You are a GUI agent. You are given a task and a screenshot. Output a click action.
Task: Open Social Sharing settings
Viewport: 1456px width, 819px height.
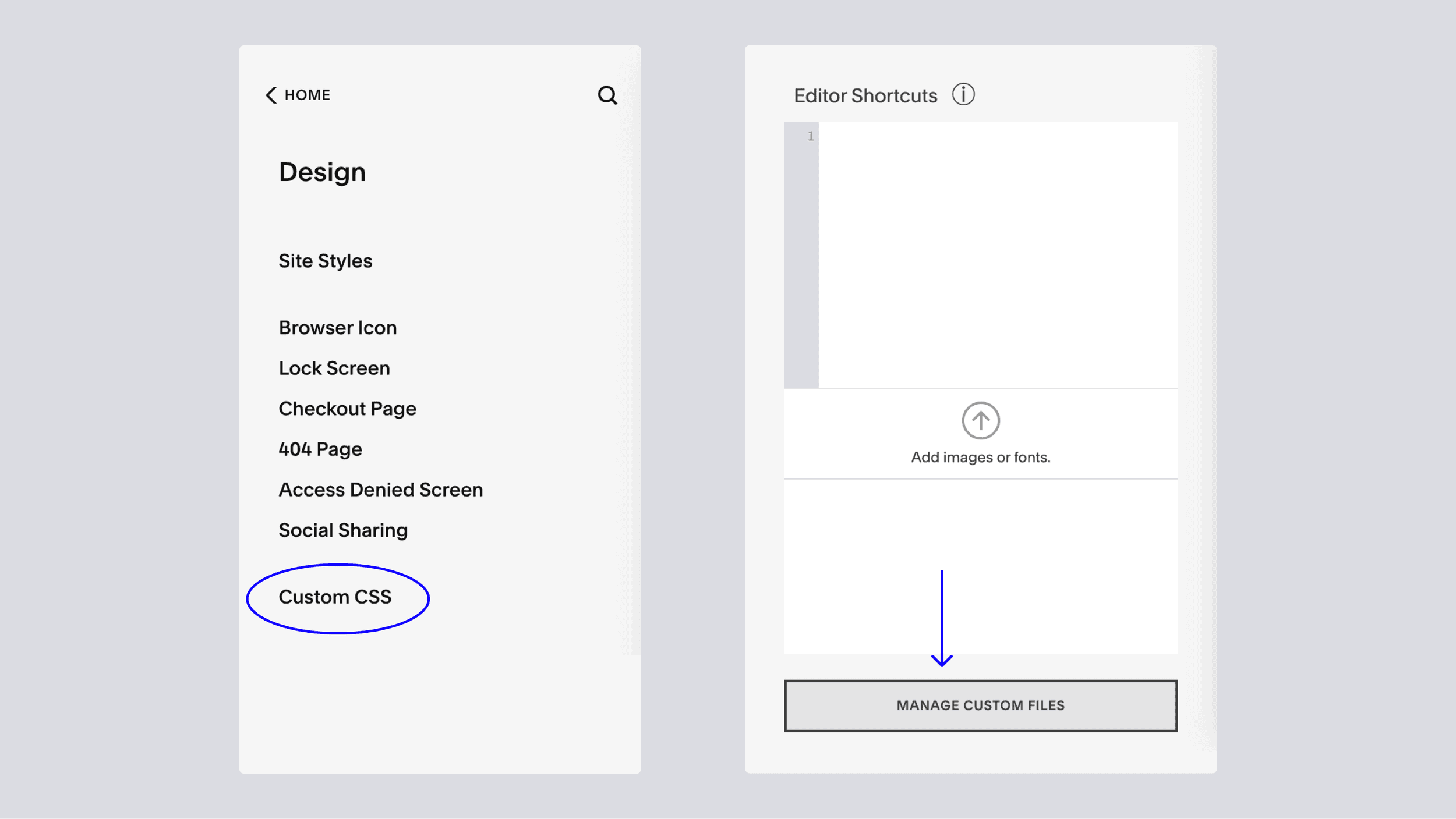[342, 530]
